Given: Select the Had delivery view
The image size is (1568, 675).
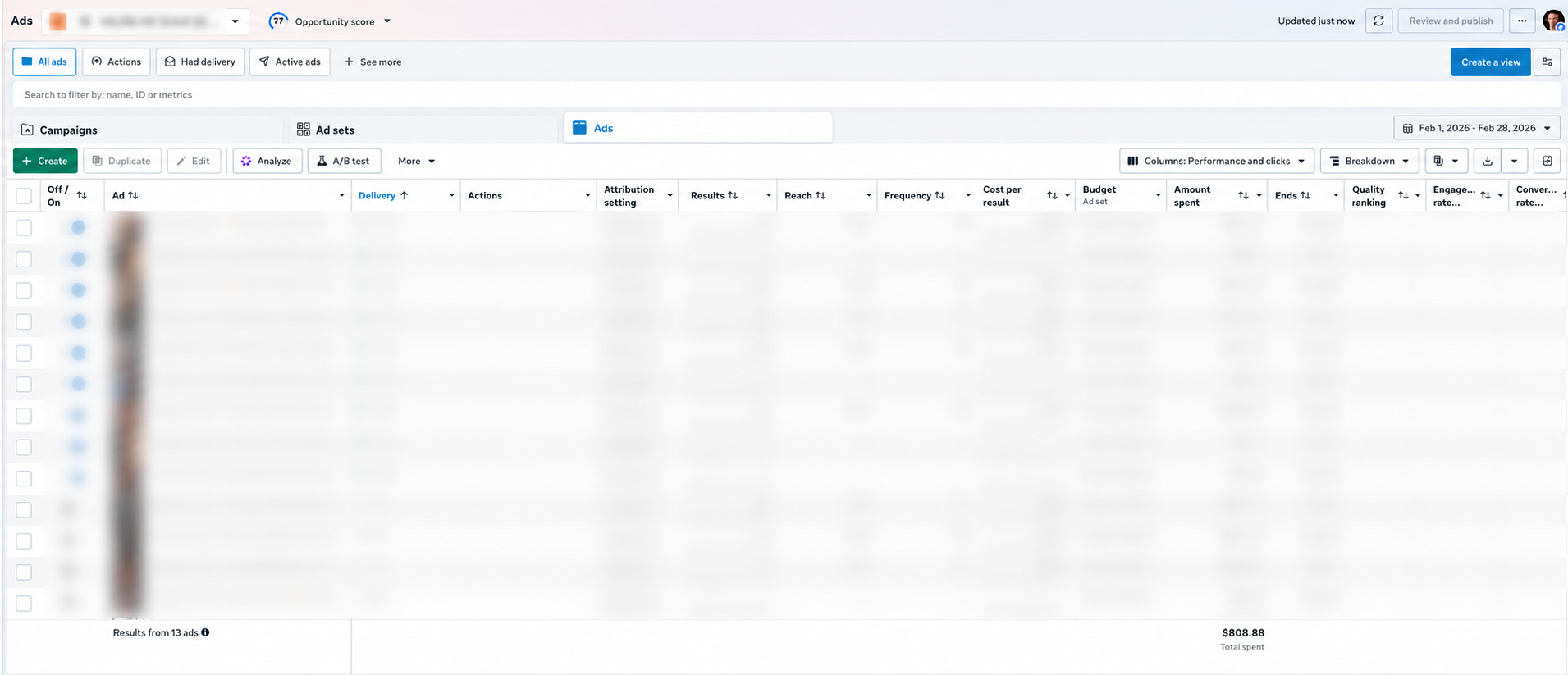Looking at the screenshot, I should (200, 62).
